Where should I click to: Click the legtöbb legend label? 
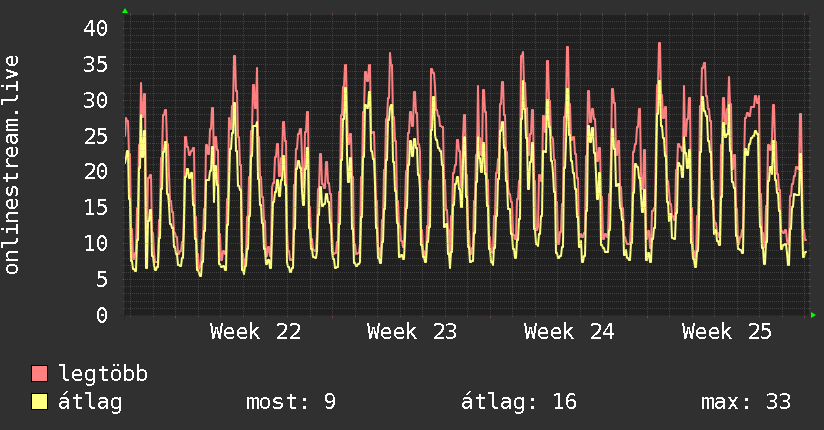click(x=103, y=374)
